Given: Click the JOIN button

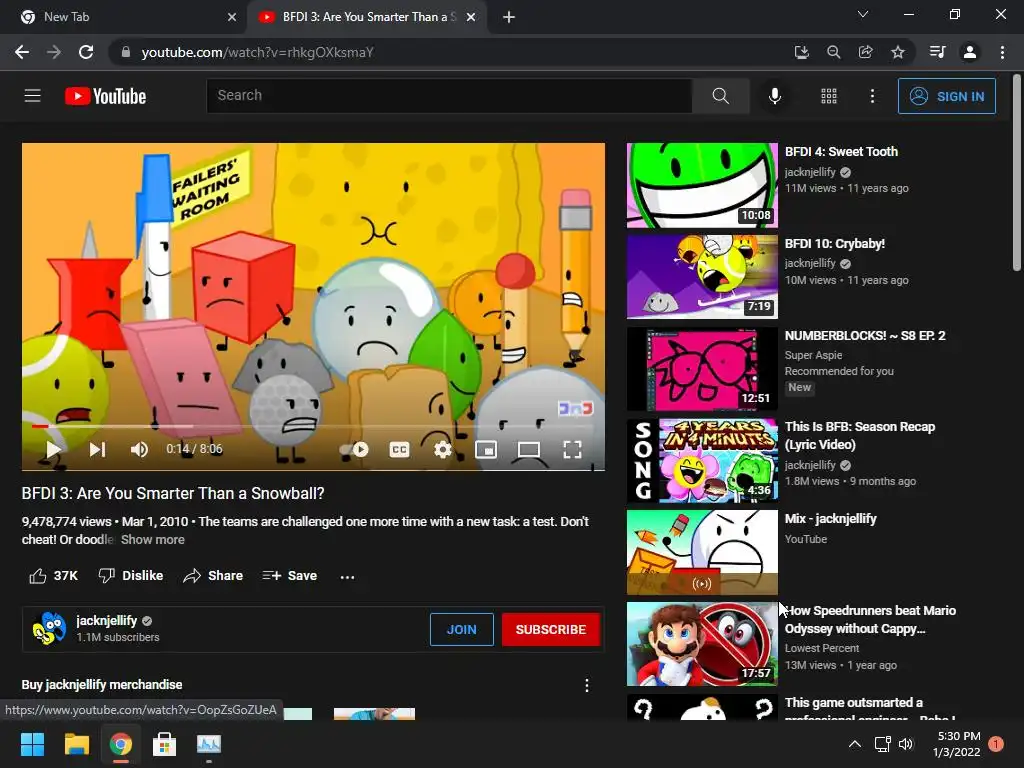Looking at the screenshot, I should point(462,630).
